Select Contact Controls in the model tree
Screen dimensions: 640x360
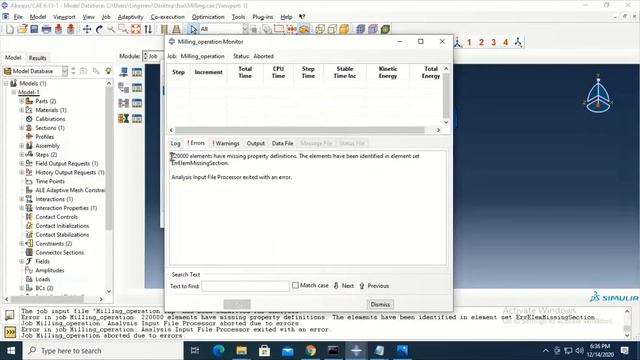click(x=56, y=217)
